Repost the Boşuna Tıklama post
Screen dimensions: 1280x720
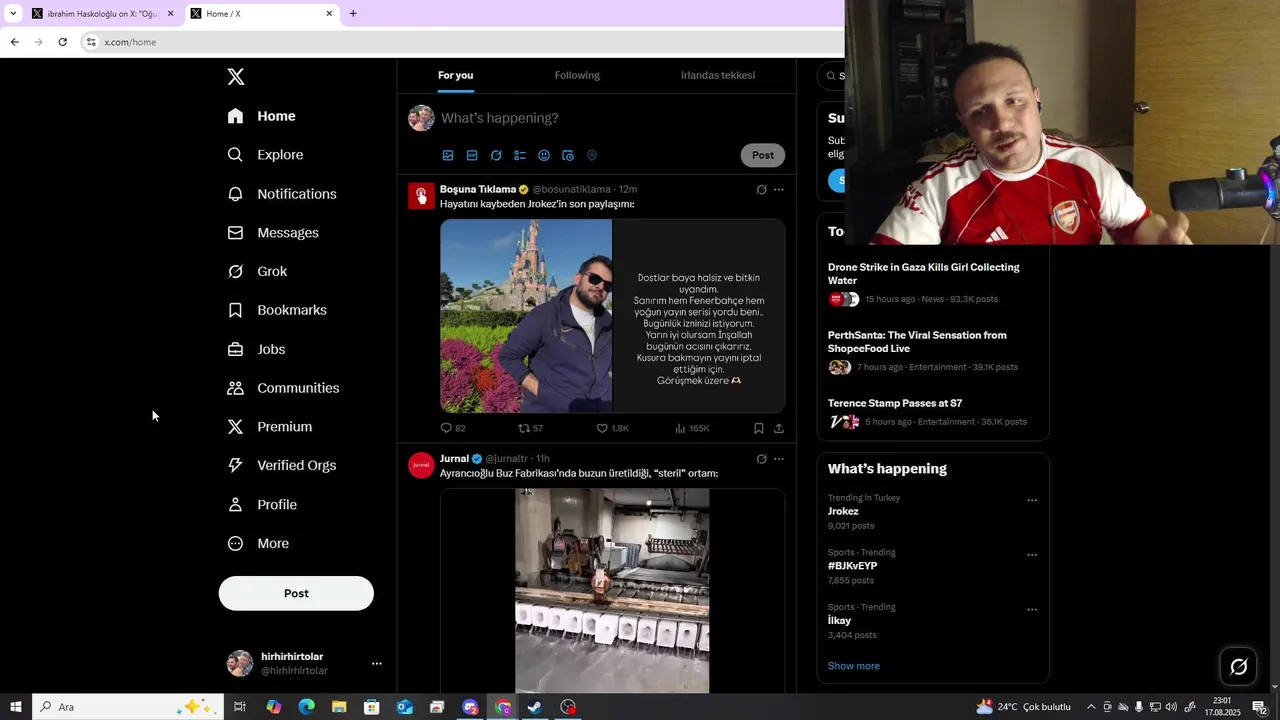coord(530,428)
